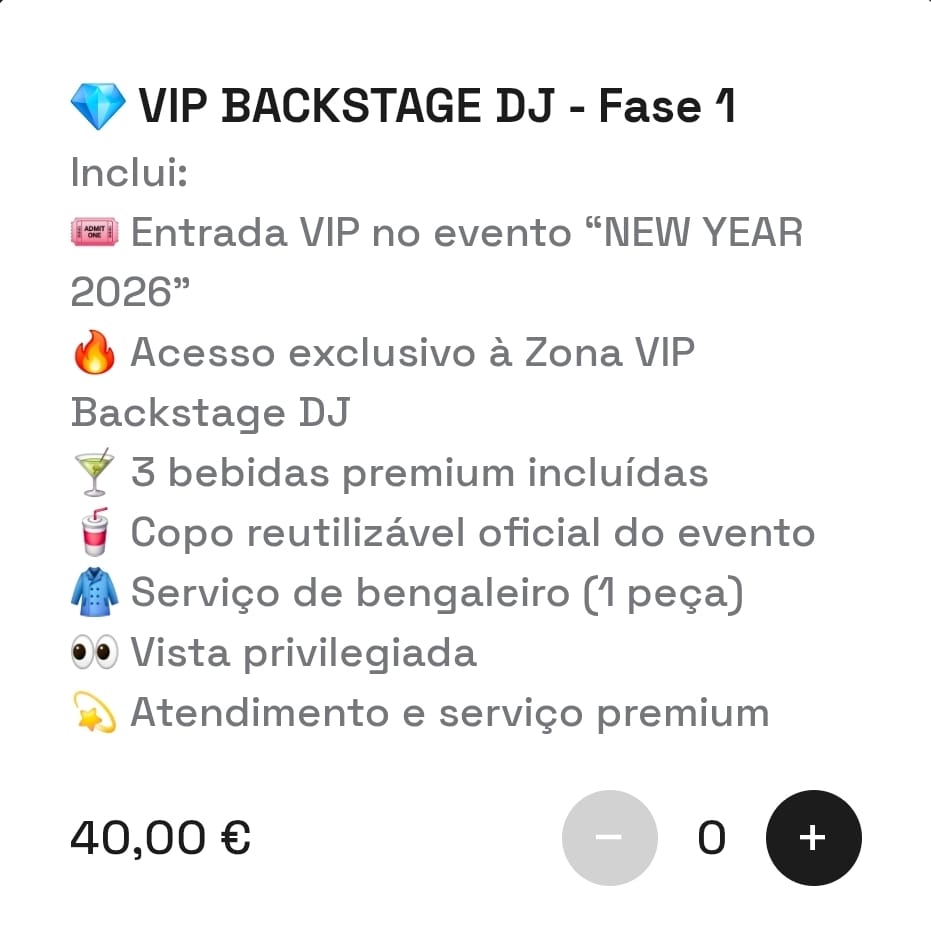The width and height of the screenshot is (931, 952).
Task: Click the 'Copo reutilizável oficial do evento' text
Action: 472,533
